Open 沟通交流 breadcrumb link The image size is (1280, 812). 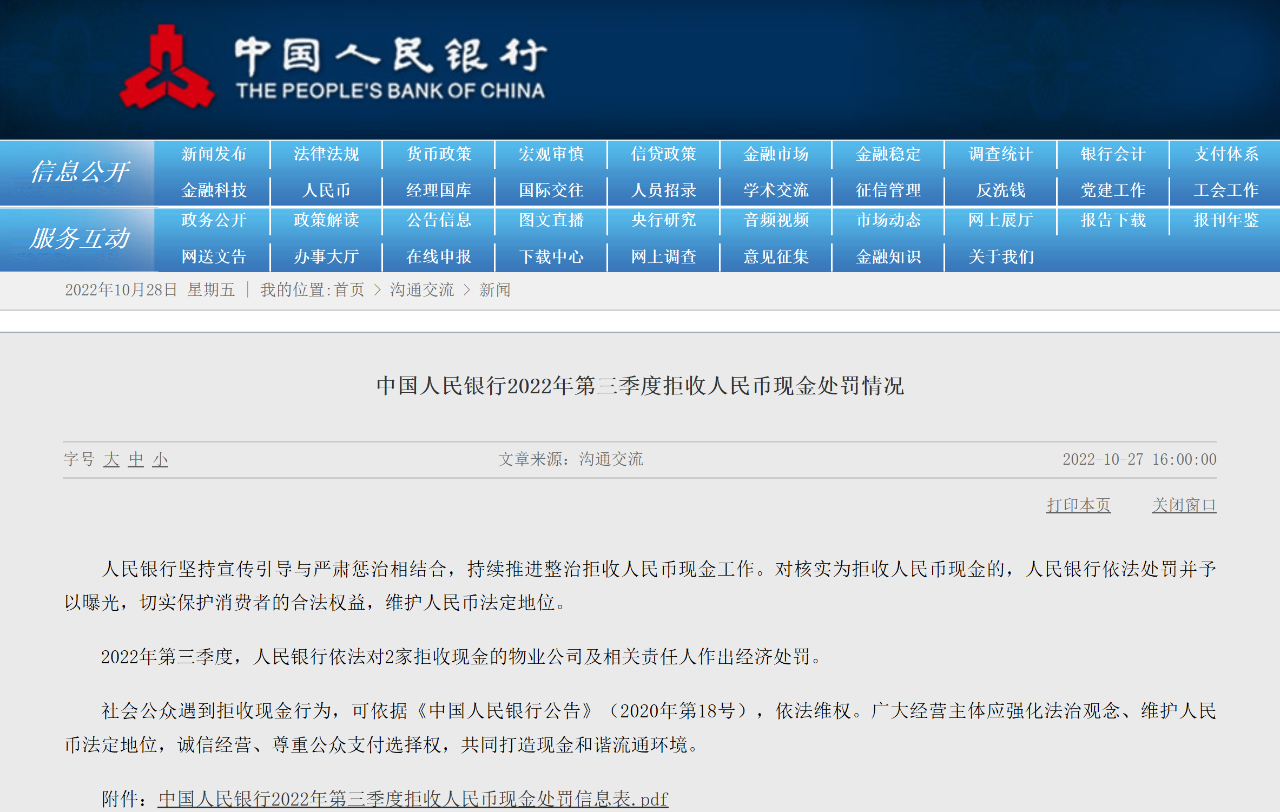(x=421, y=290)
